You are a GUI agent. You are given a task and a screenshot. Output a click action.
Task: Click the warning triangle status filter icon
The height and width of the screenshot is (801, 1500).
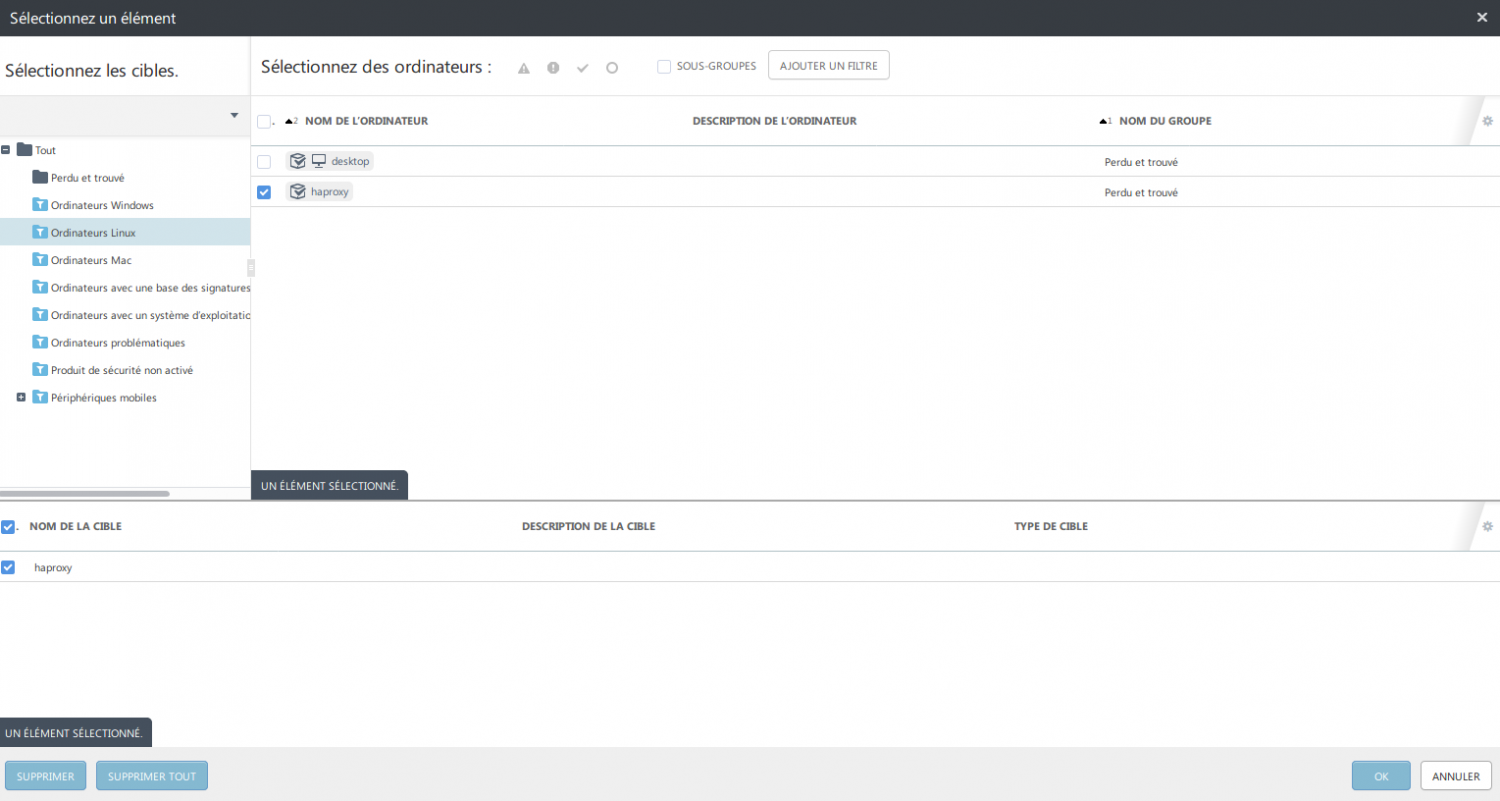pos(523,68)
